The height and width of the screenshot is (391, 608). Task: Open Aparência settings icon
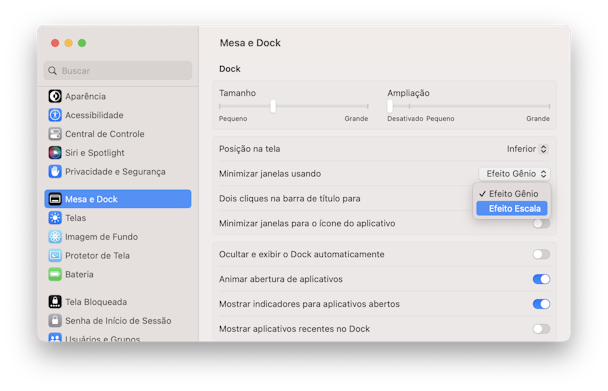pyautogui.click(x=55, y=96)
